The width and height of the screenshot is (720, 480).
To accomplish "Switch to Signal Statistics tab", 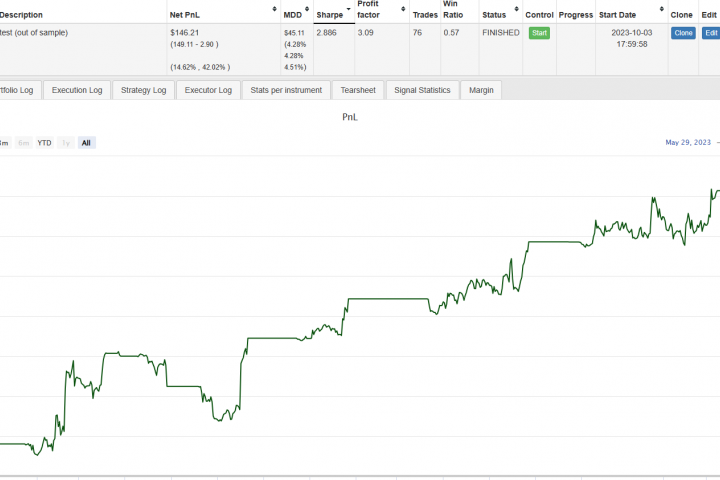I will [x=422, y=90].
